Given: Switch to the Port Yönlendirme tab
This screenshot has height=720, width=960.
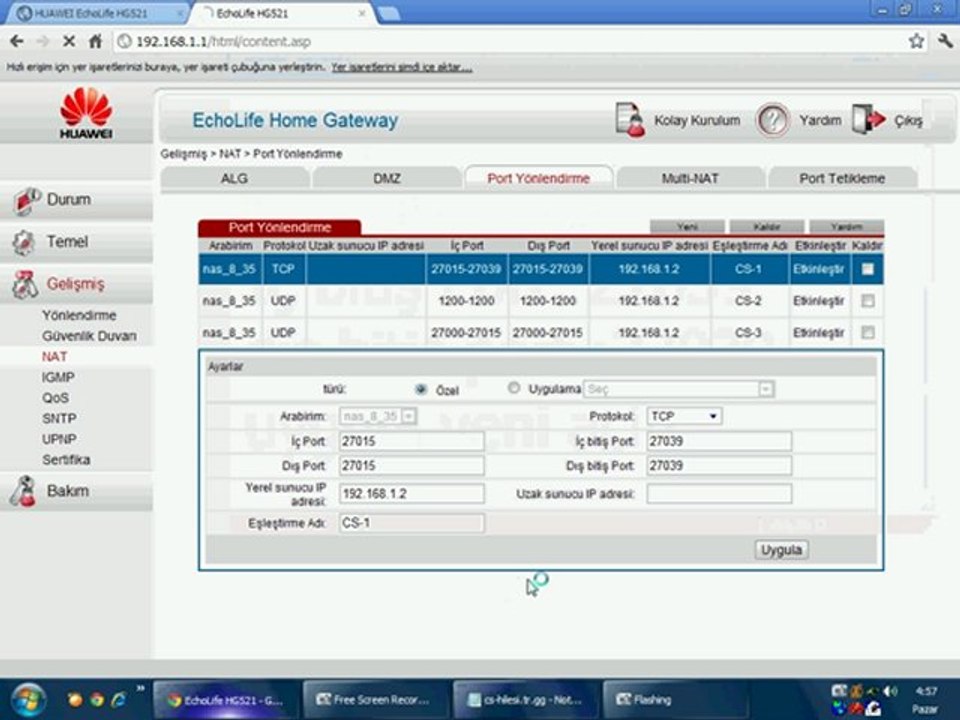Looking at the screenshot, I should pyautogui.click(x=539, y=178).
